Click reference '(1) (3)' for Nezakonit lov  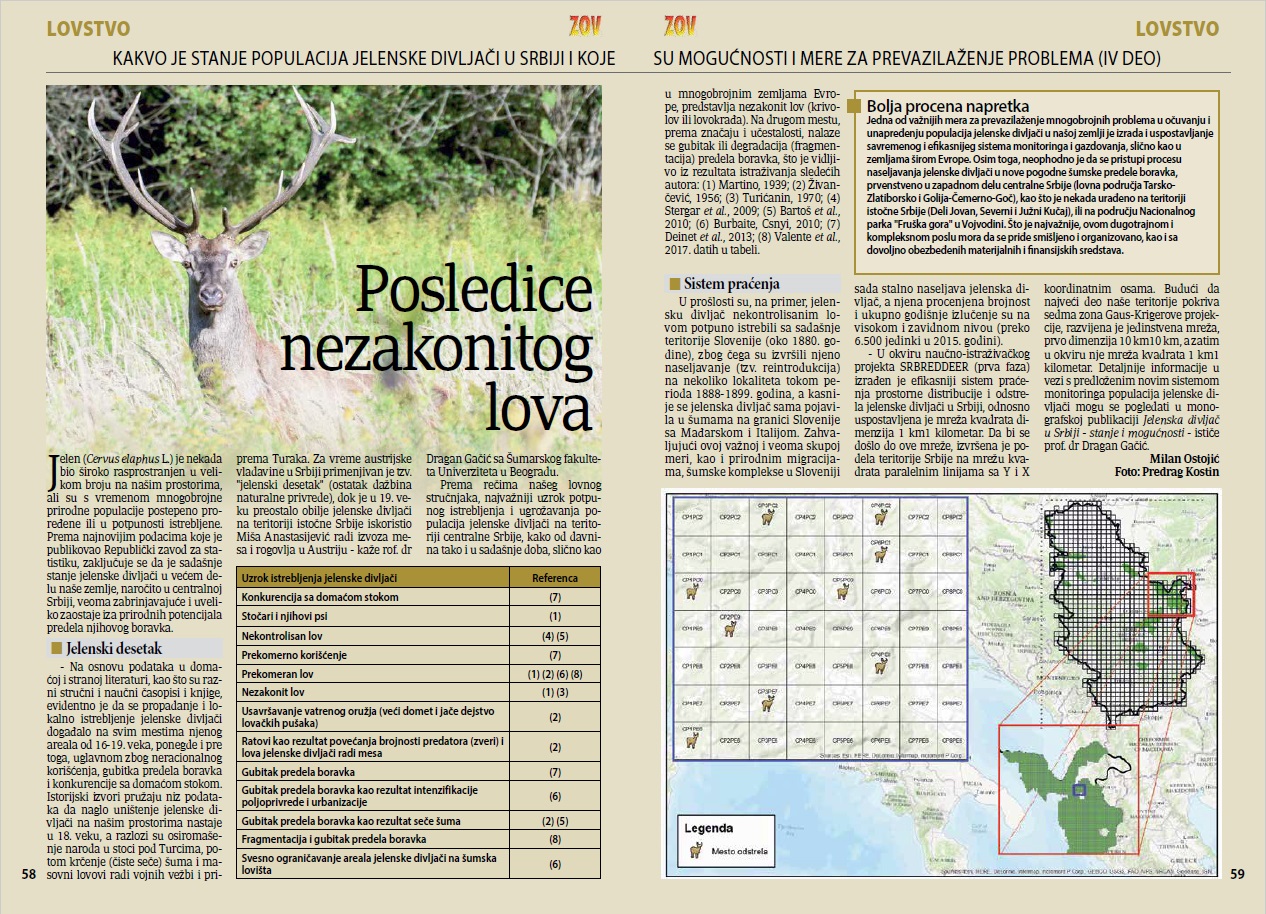(554, 692)
